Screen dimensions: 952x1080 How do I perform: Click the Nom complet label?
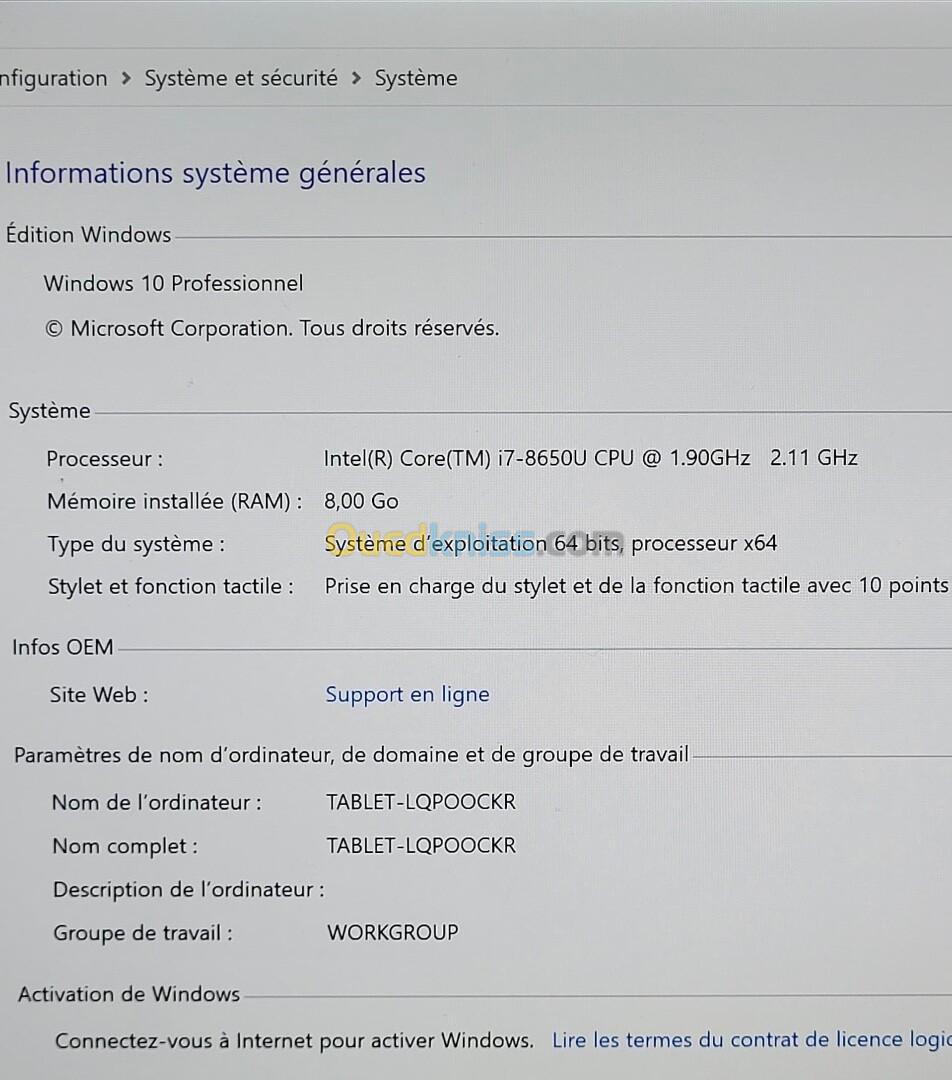pos(125,846)
